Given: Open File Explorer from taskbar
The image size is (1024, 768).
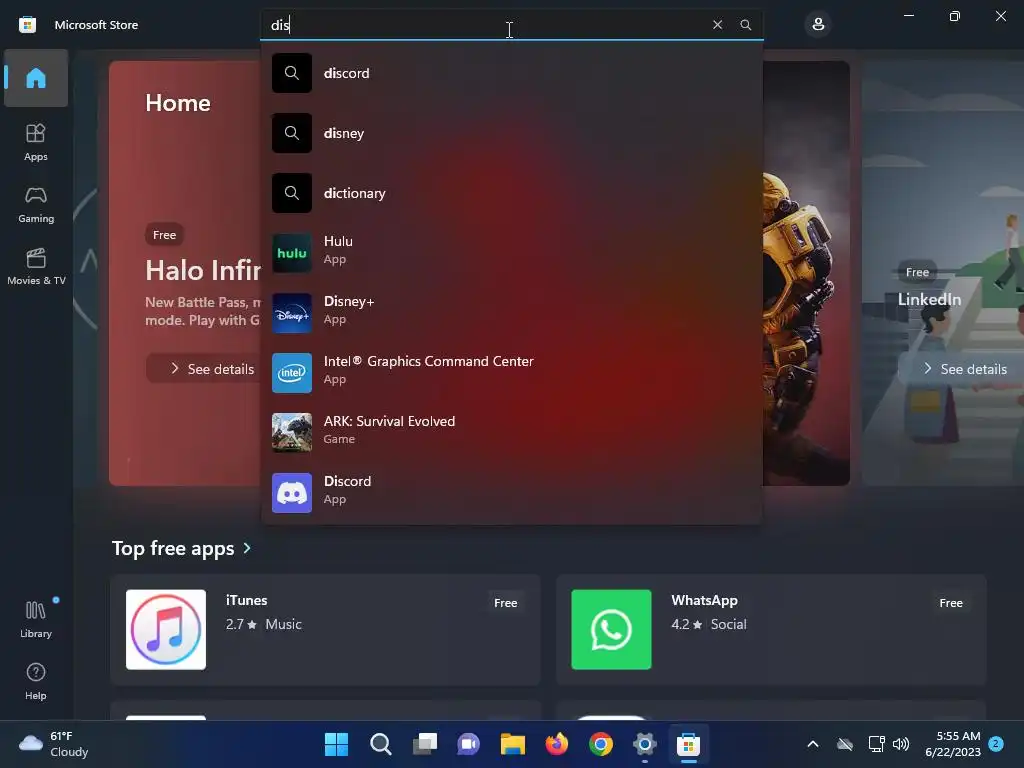Looking at the screenshot, I should click(513, 744).
